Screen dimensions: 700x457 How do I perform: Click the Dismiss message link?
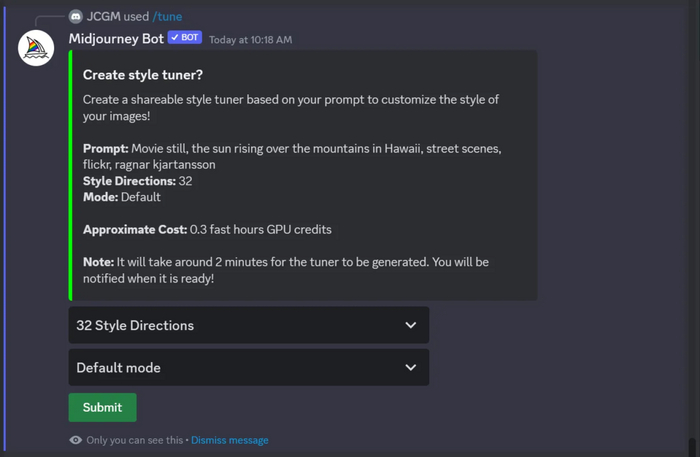pos(230,440)
